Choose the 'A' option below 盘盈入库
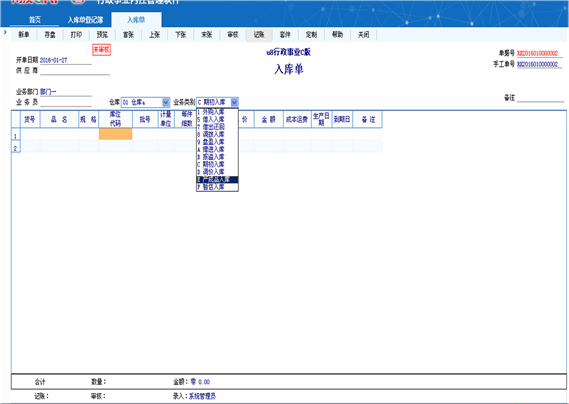 pyautogui.click(x=217, y=150)
